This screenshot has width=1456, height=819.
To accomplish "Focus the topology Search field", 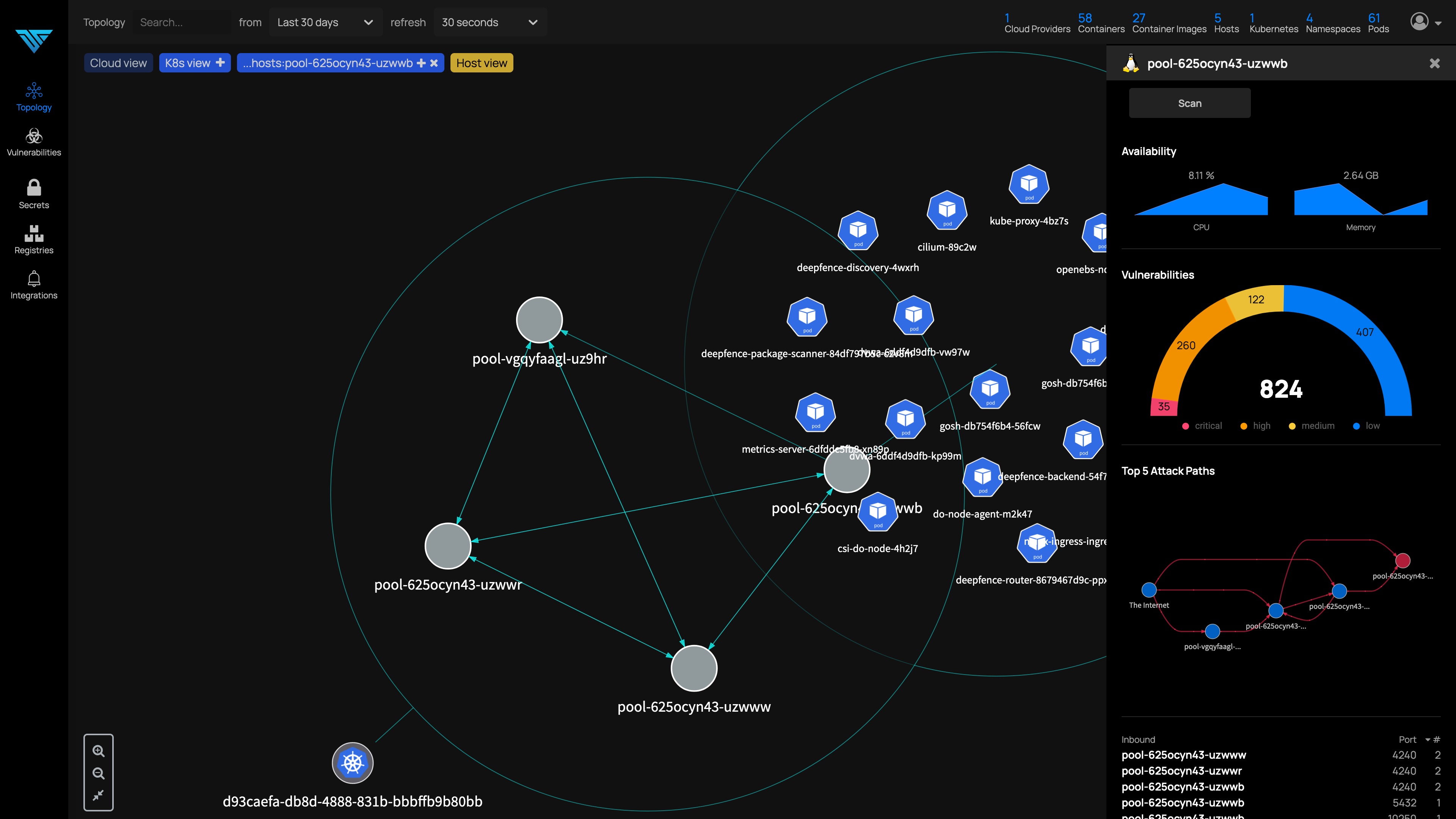I will pos(182,23).
